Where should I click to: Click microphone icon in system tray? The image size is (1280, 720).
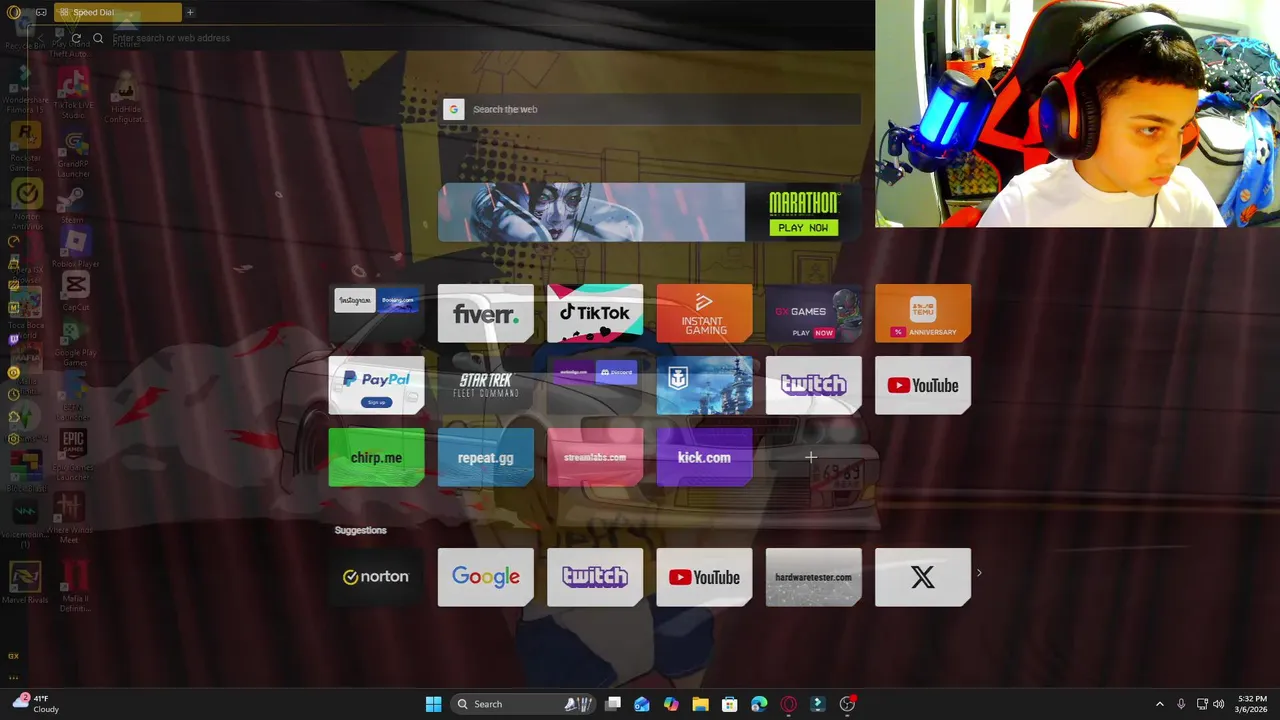click(1181, 704)
